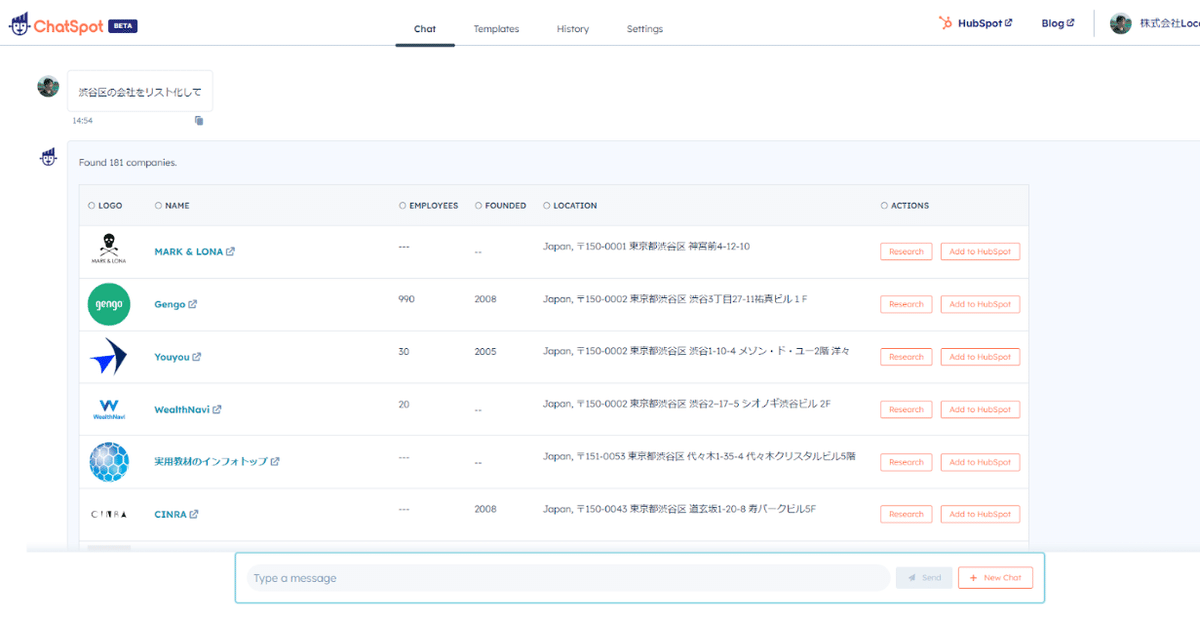
Task: Research the Youyou company
Action: pyautogui.click(x=906, y=357)
